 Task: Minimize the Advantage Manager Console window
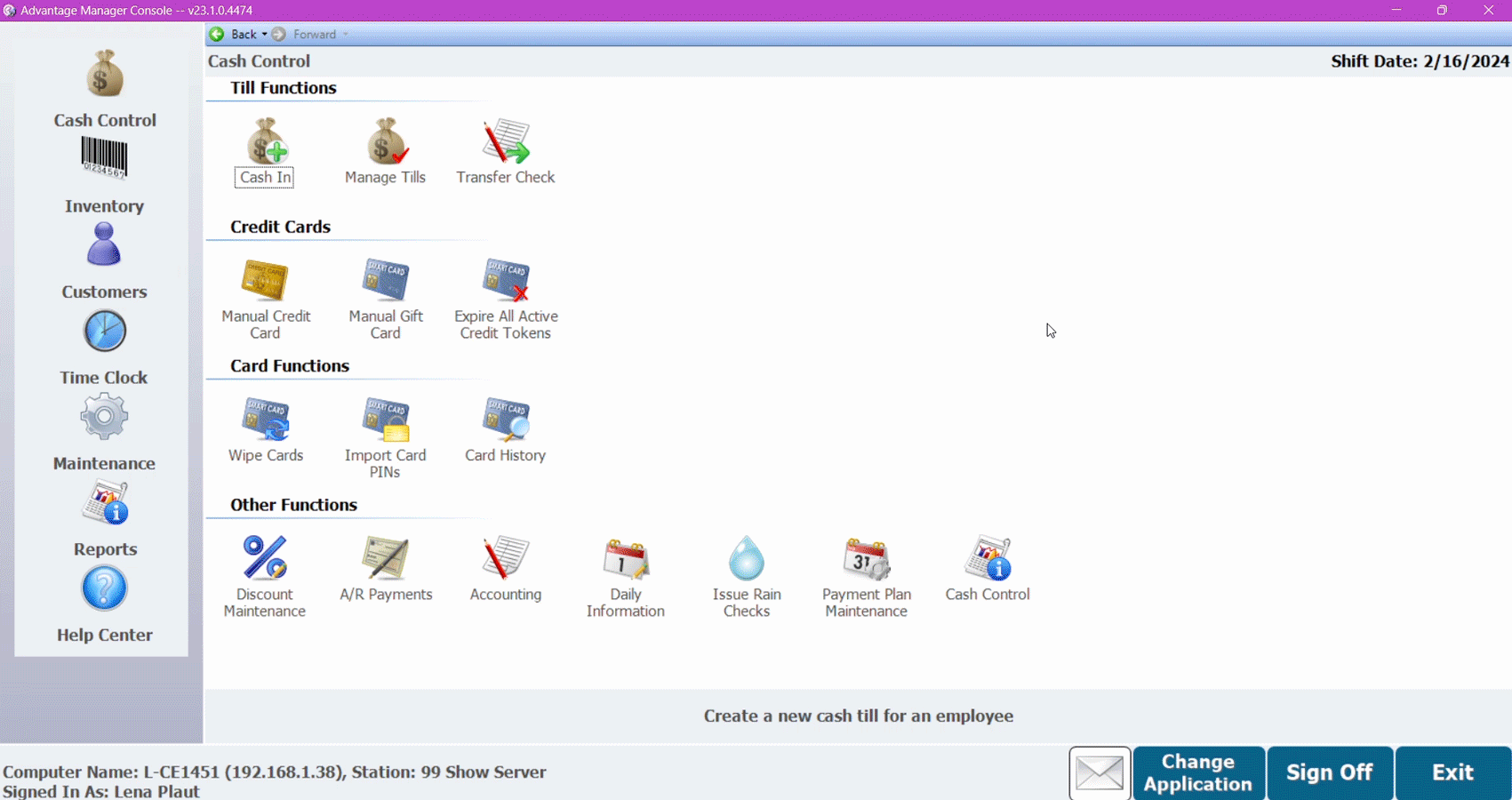[x=1396, y=10]
